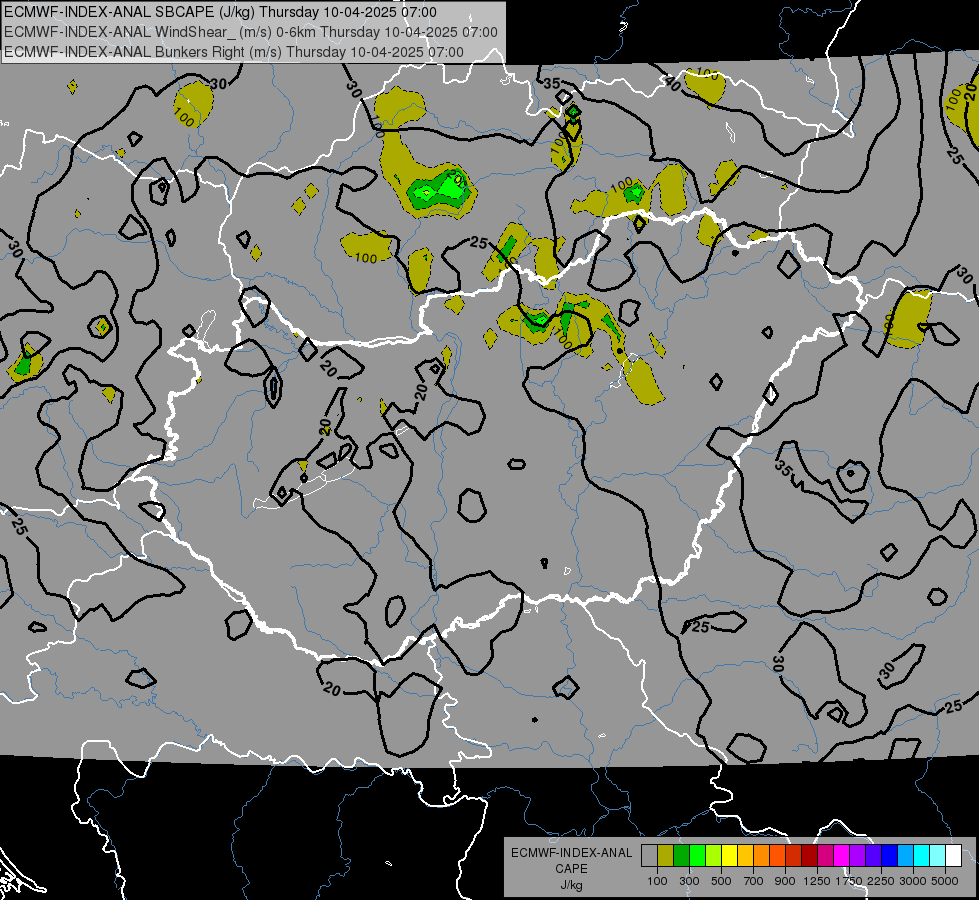Click the 700 value under the color bar
This screenshot has width=979, height=900.
754,881
